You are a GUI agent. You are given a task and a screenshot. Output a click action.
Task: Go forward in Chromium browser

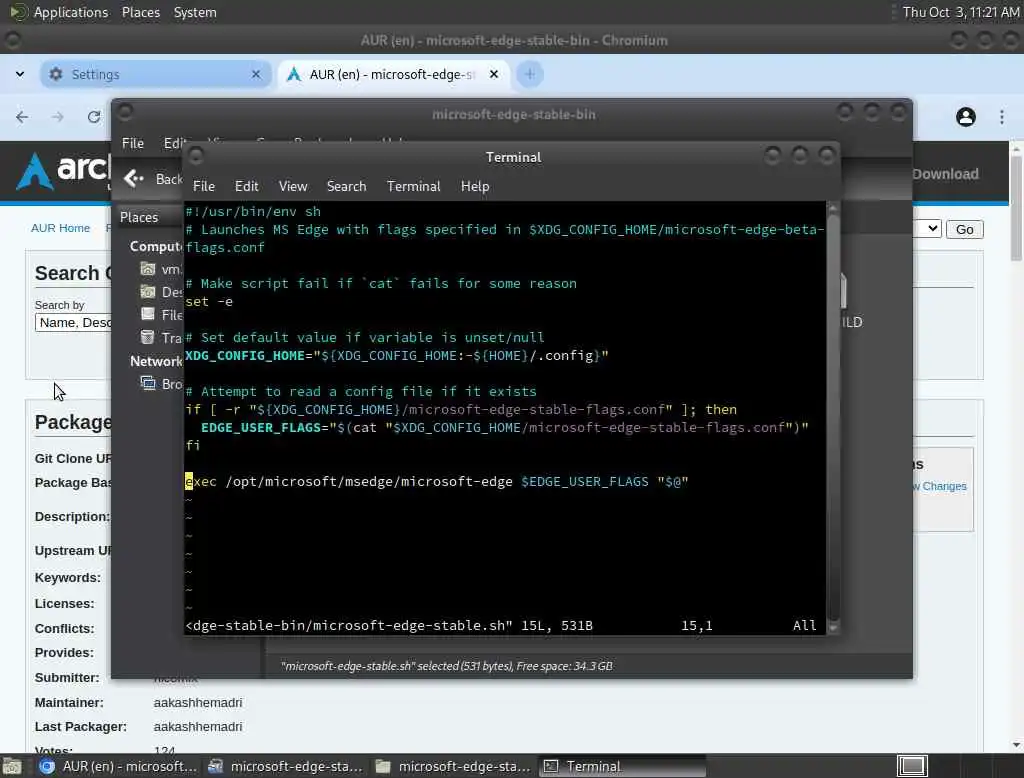(x=57, y=117)
